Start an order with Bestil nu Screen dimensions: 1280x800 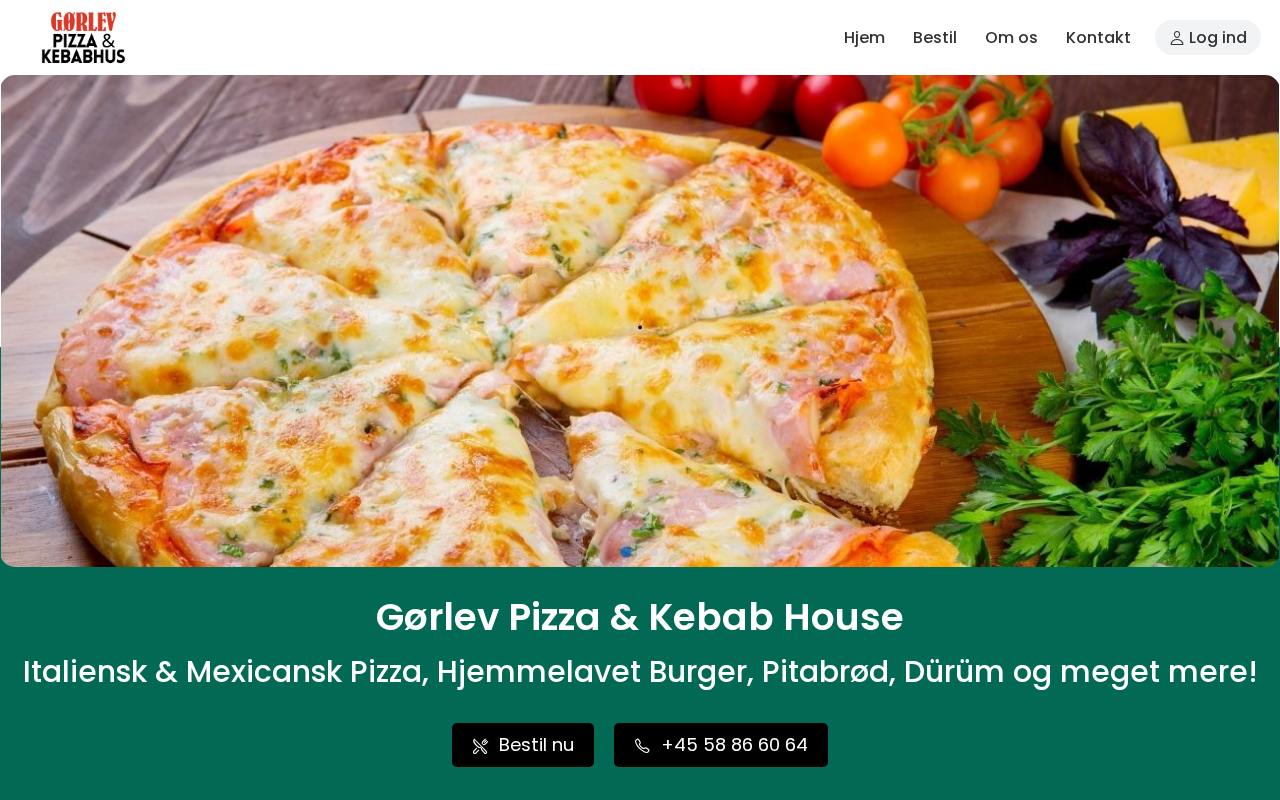pyautogui.click(x=523, y=745)
